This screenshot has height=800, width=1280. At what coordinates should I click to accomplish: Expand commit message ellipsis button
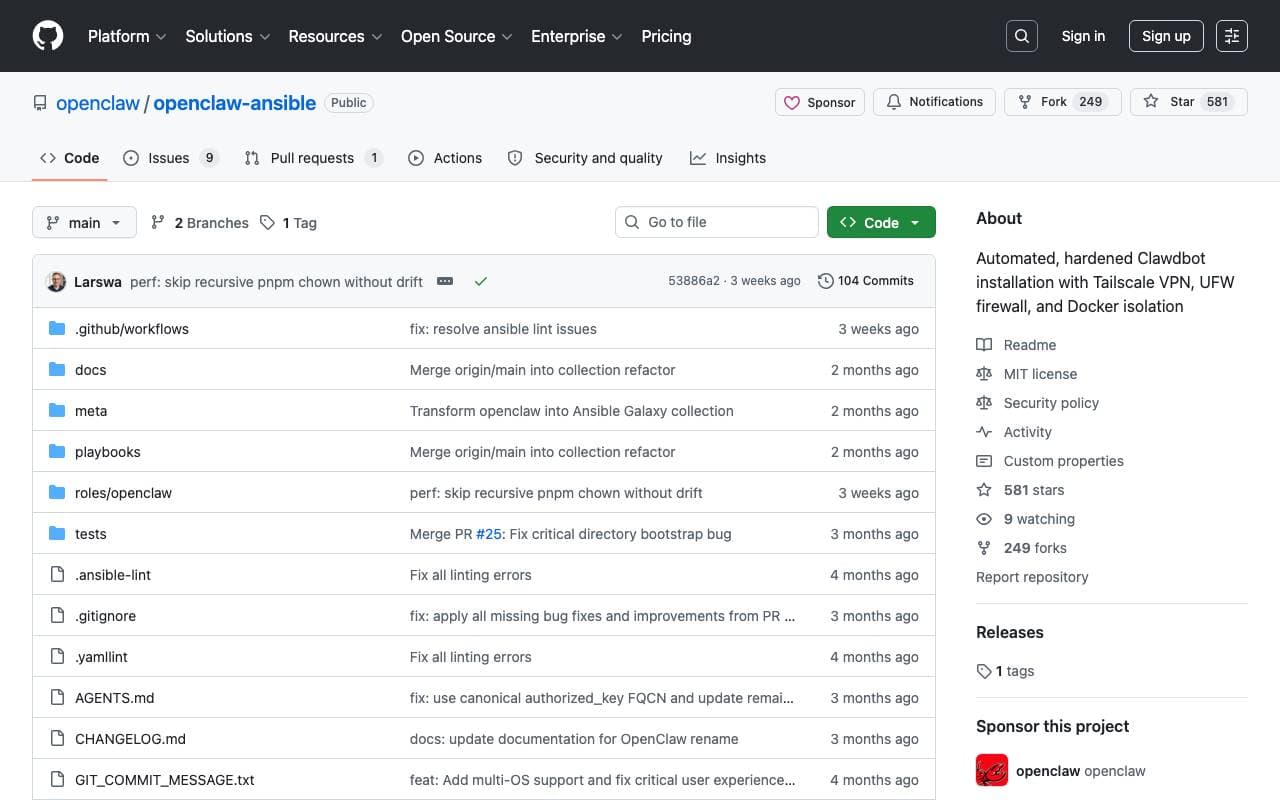pos(445,282)
